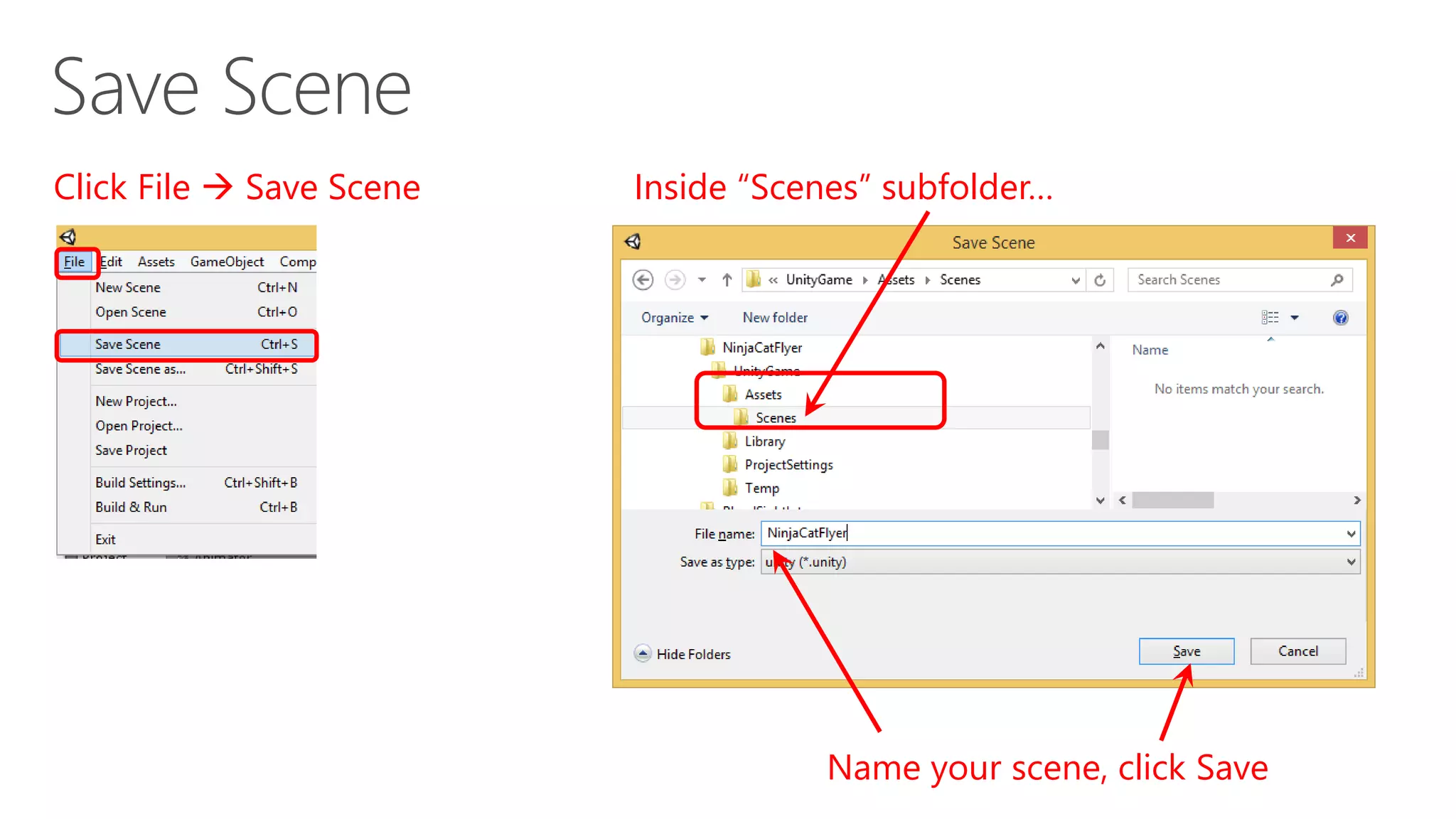Viewport: 1456px width, 819px height.
Task: Select Build & Run menu entry
Action: click(196, 507)
